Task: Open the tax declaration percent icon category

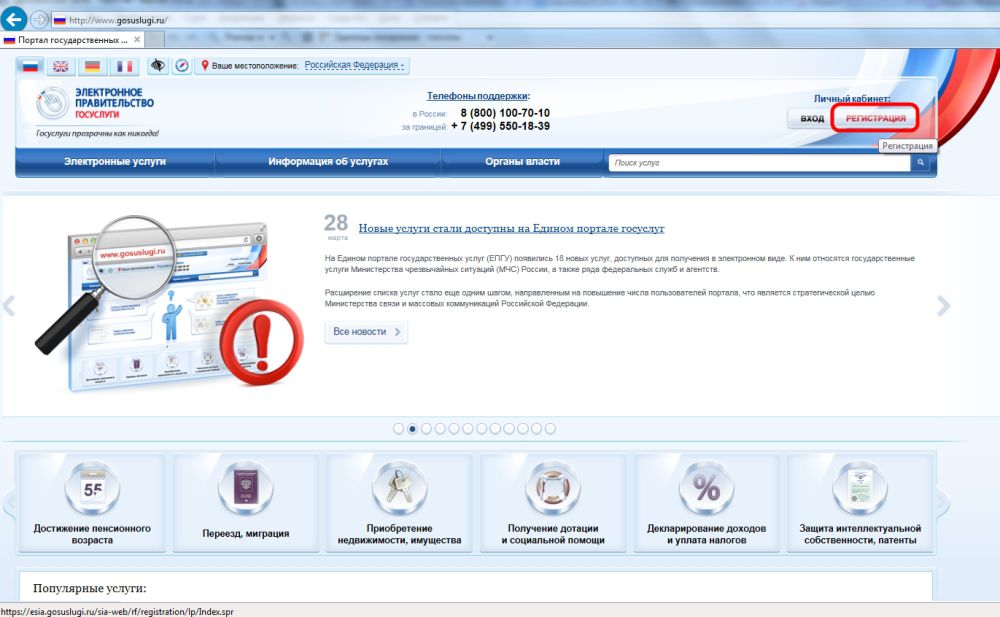Action: (706, 490)
